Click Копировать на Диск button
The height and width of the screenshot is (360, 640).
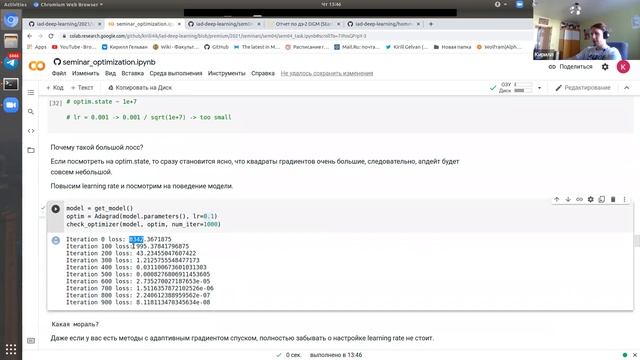click(140, 88)
